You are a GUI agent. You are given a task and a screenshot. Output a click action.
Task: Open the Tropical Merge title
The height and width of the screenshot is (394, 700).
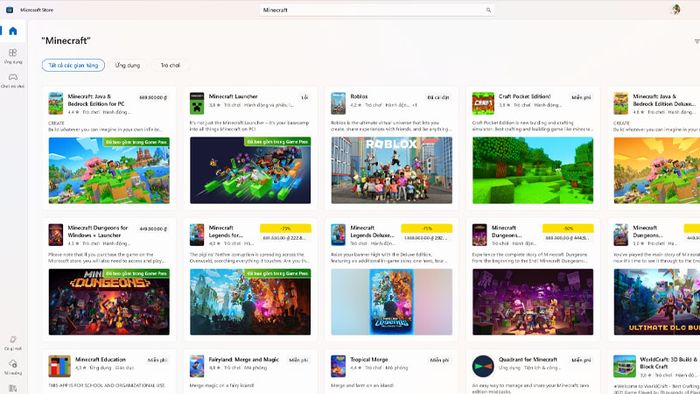[369, 359]
